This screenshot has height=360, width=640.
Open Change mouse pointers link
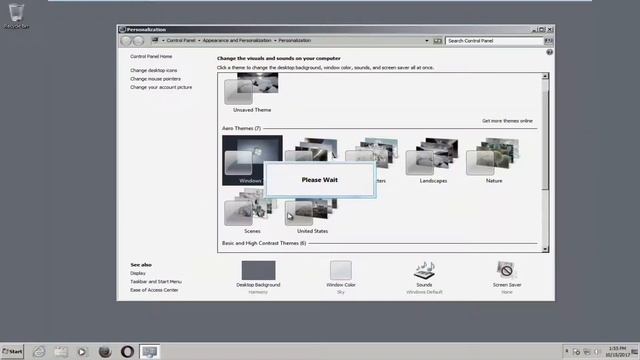(155, 79)
